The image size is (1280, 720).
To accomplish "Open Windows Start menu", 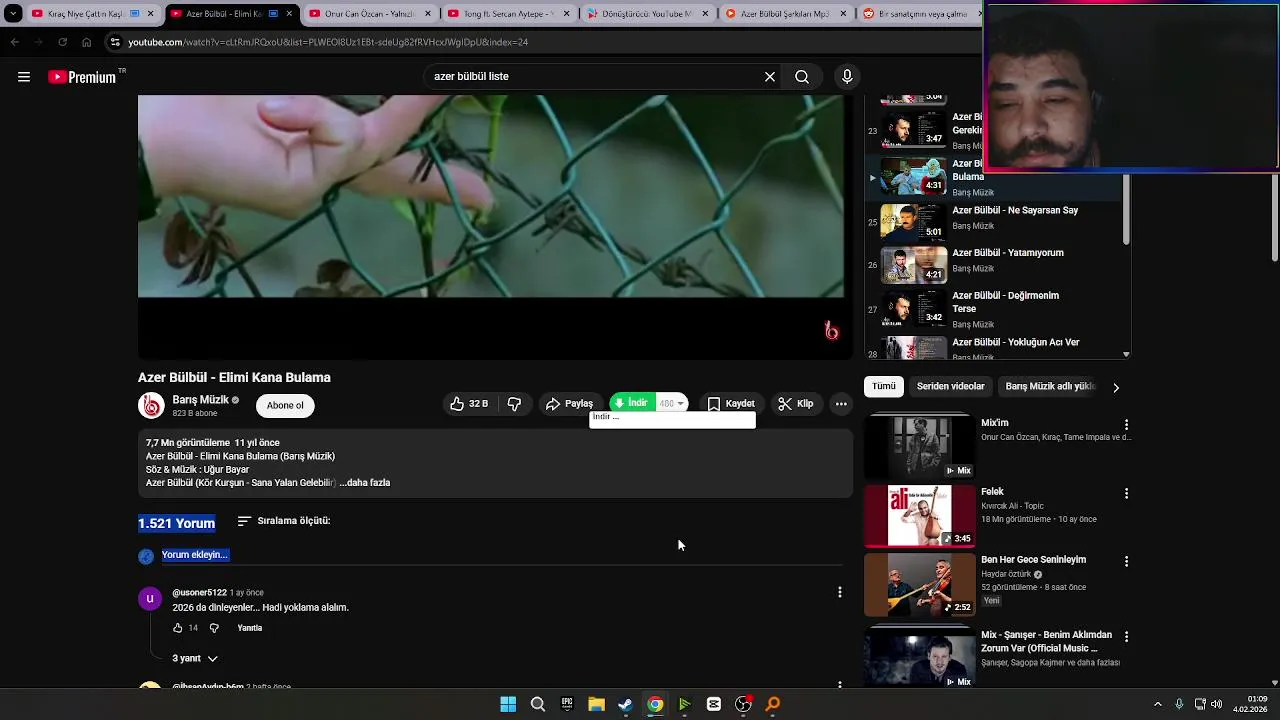I will (508, 704).
